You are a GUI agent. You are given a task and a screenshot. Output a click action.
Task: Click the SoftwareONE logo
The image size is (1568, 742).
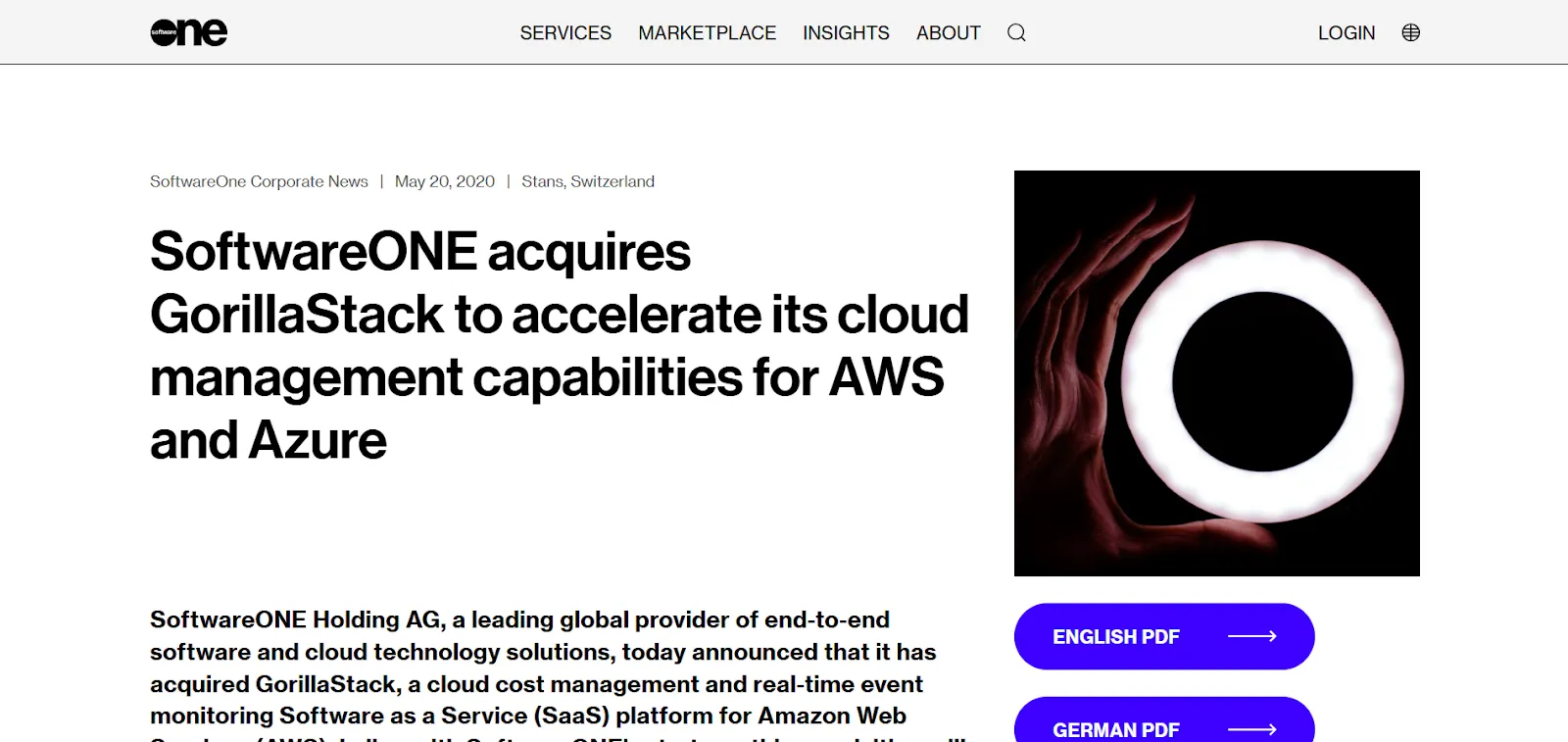pyautogui.click(x=188, y=32)
